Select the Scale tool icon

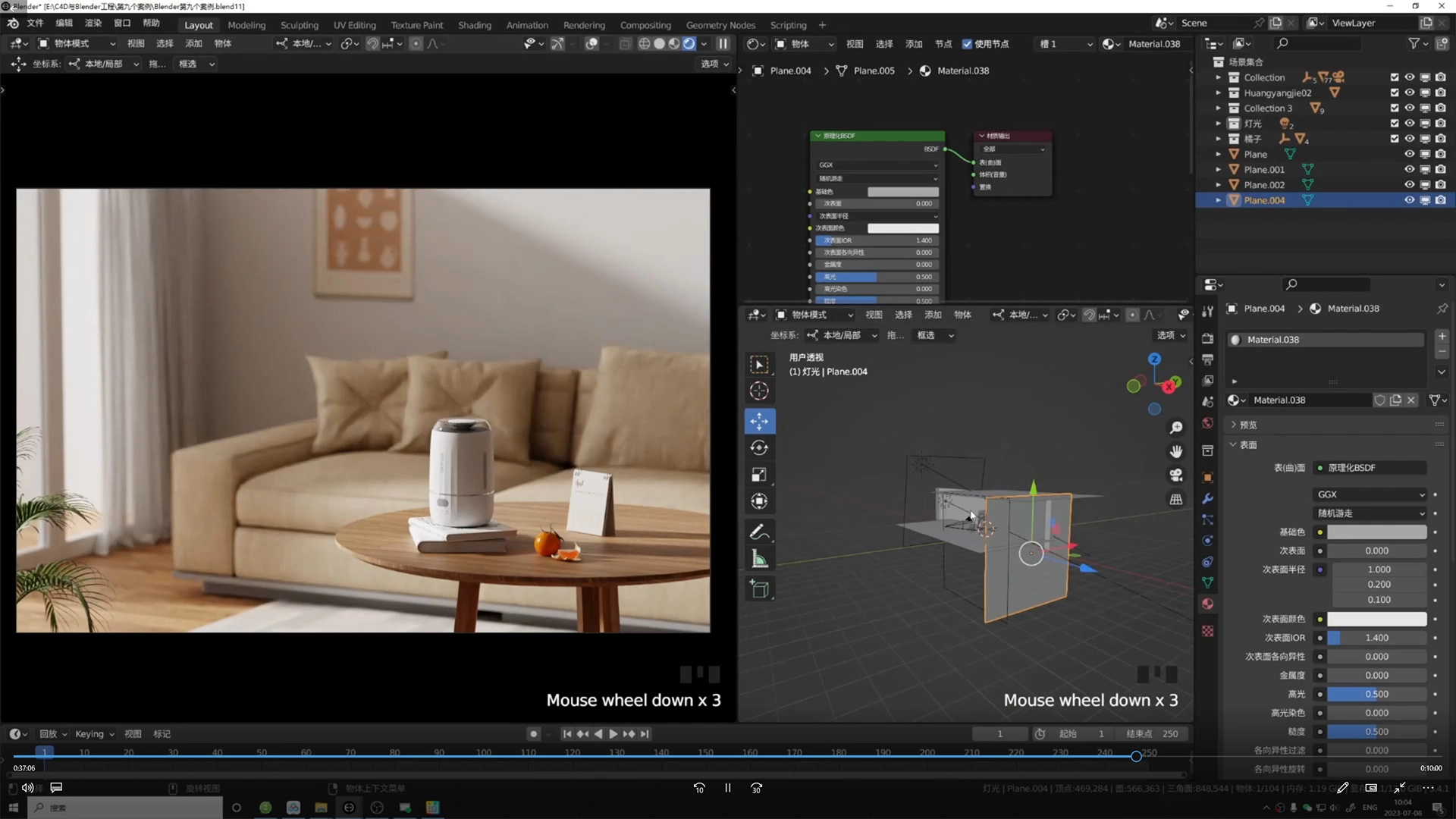click(759, 475)
